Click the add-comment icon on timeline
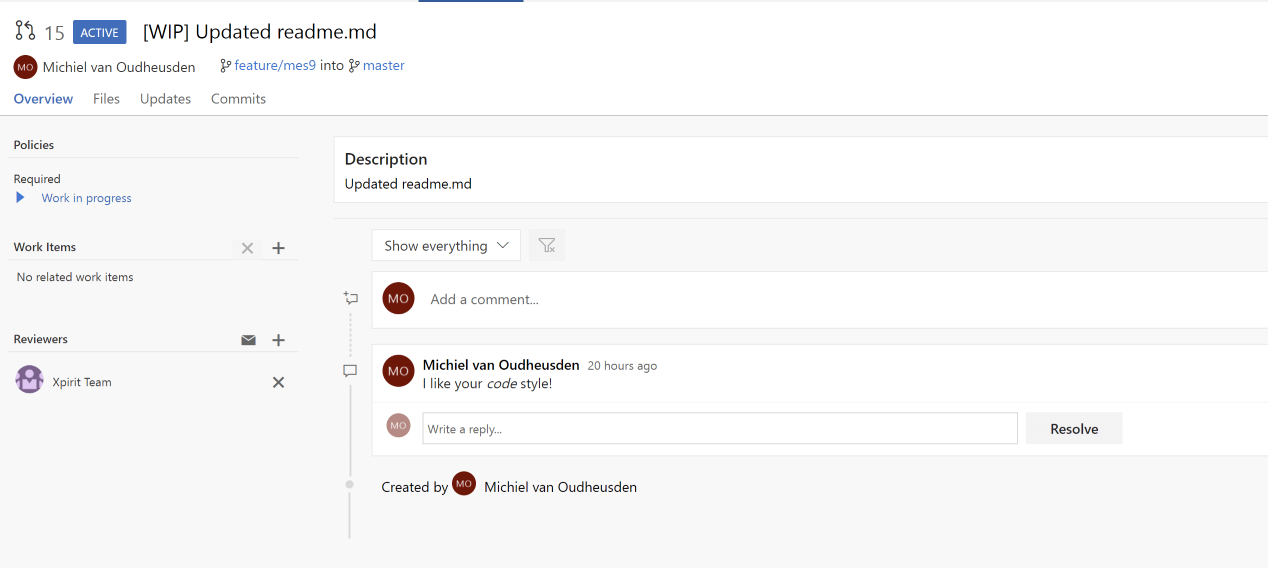 point(350,298)
